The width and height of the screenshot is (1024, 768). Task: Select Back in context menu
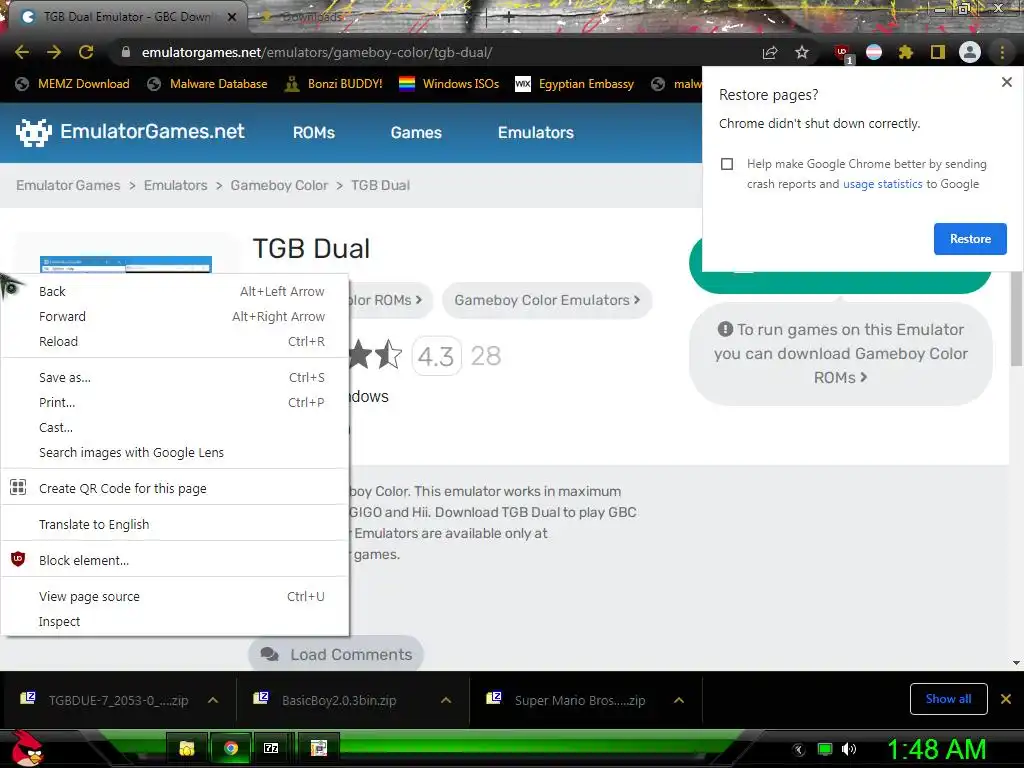tap(175, 291)
